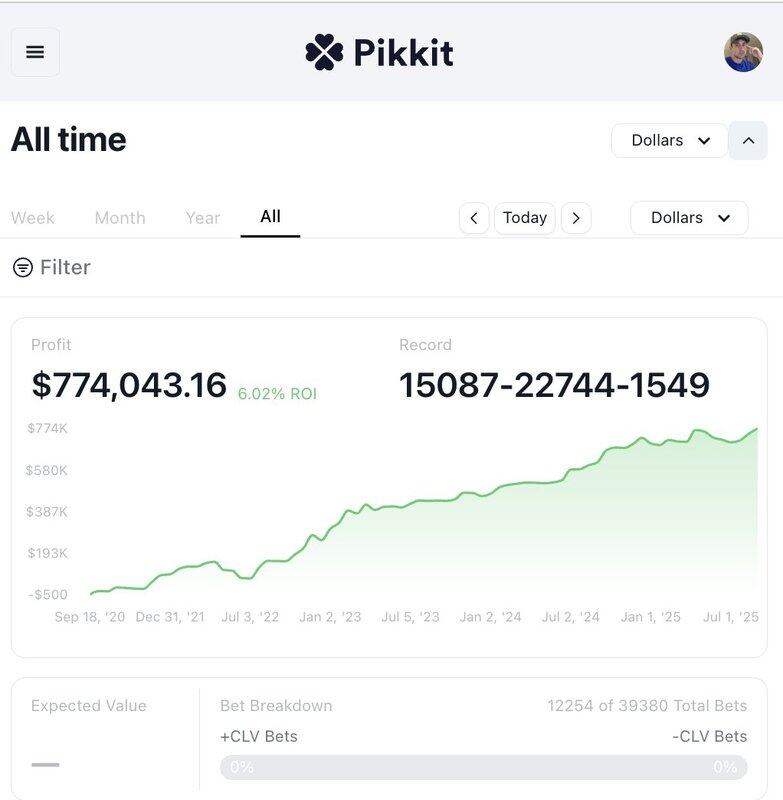
Task: Switch to the Year tab
Action: tap(203, 218)
